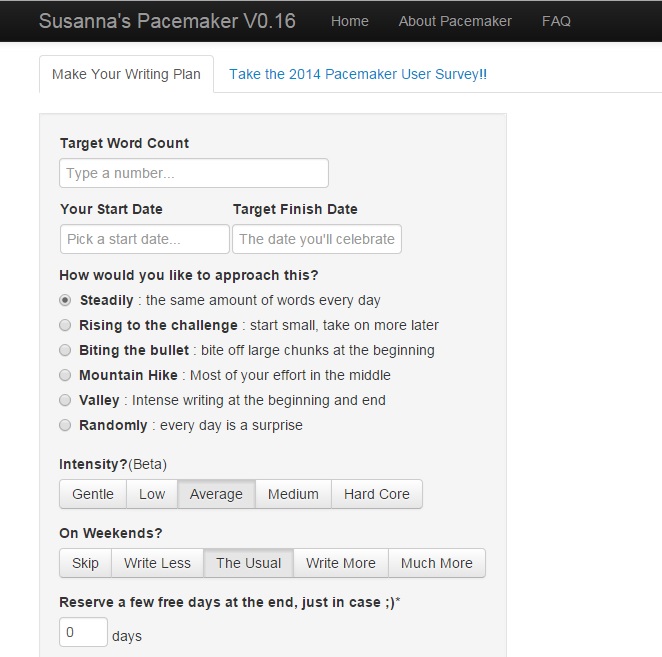
Task: Select Write More on weekends
Action: tap(341, 563)
